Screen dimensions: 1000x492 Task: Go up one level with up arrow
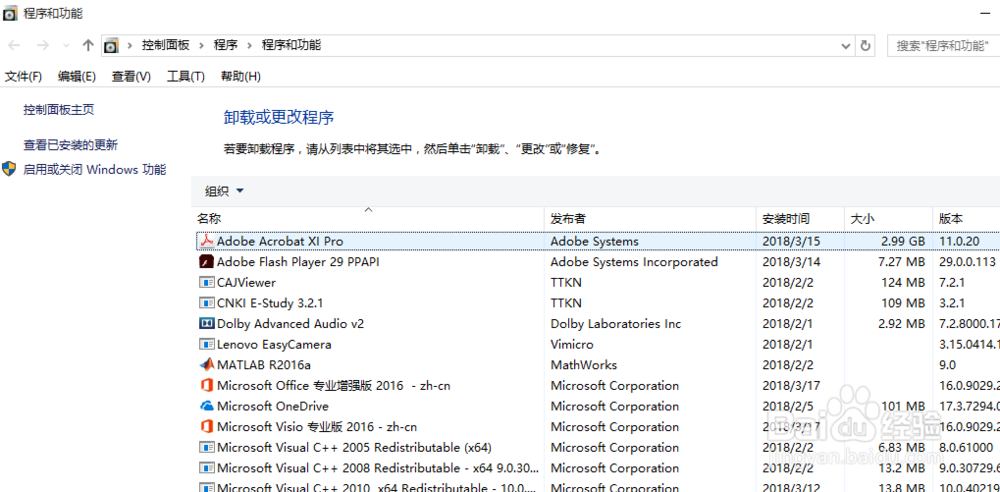click(x=88, y=45)
